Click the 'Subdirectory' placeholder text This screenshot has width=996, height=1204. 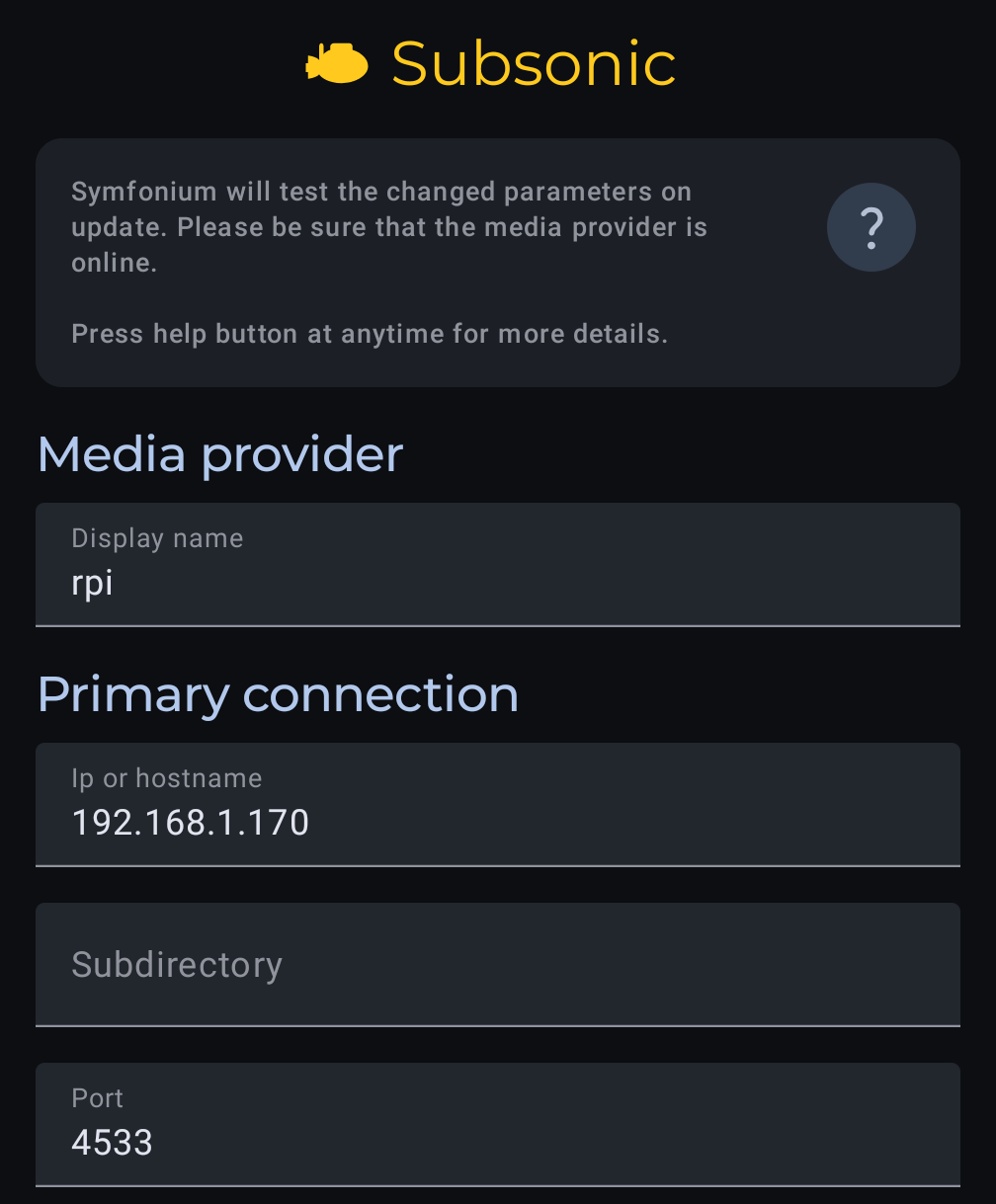(177, 964)
